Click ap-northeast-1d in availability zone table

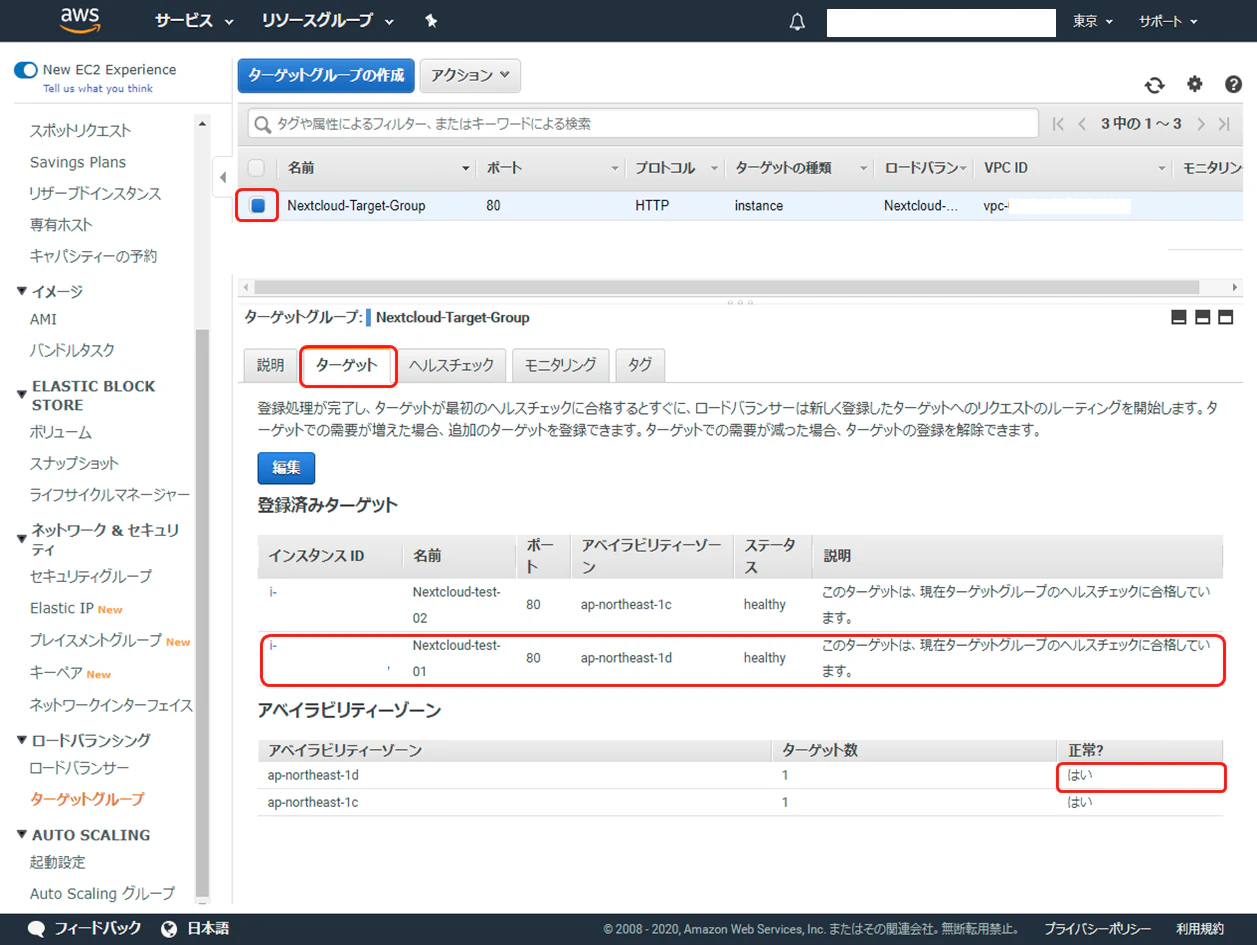click(x=312, y=775)
